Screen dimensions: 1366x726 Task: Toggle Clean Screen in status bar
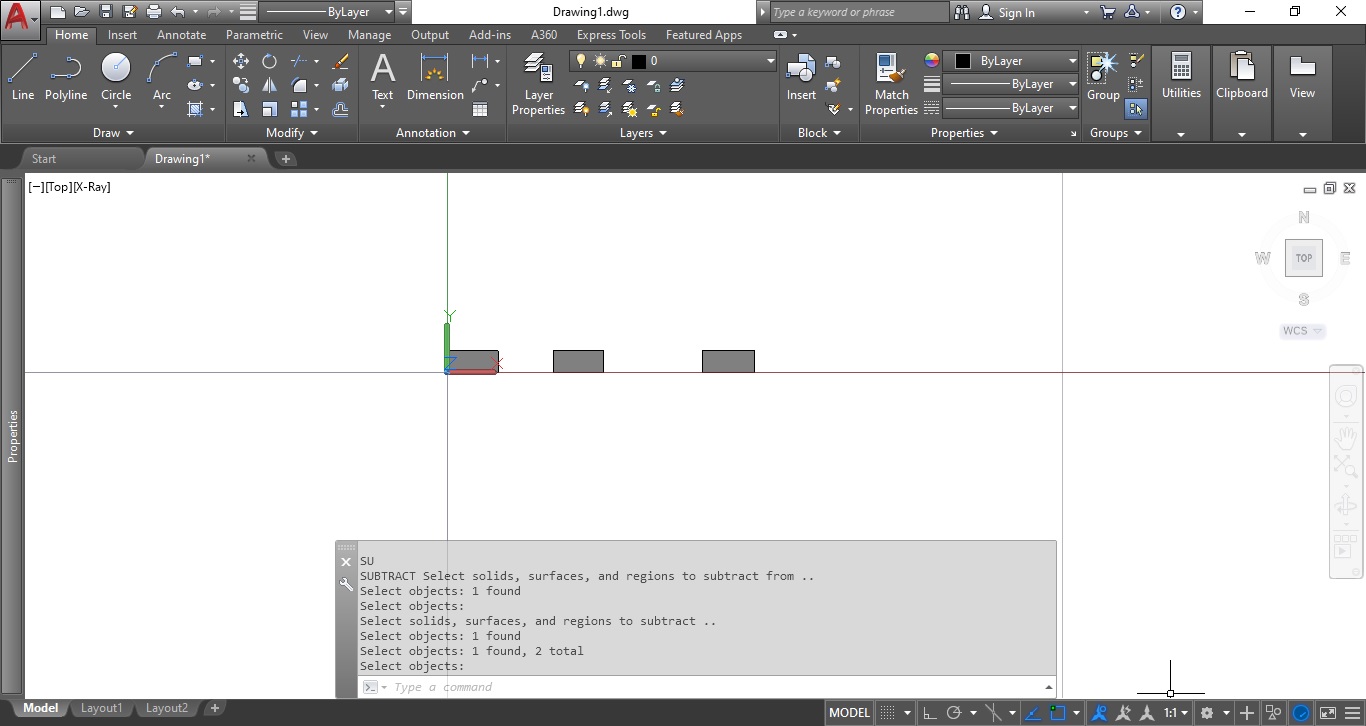(1327, 713)
